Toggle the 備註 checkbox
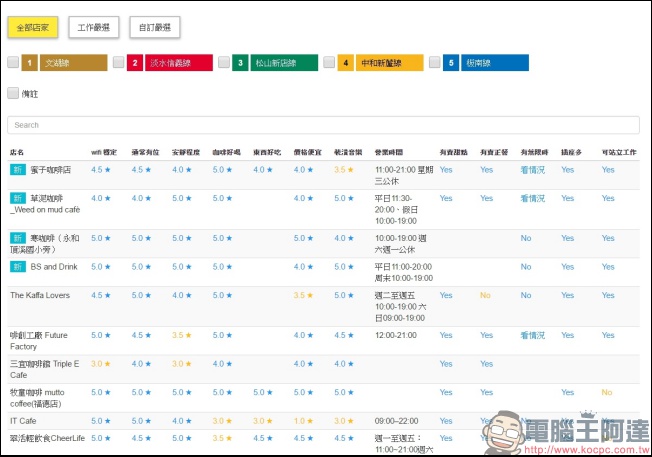The height and width of the screenshot is (457, 652). tap(12, 93)
